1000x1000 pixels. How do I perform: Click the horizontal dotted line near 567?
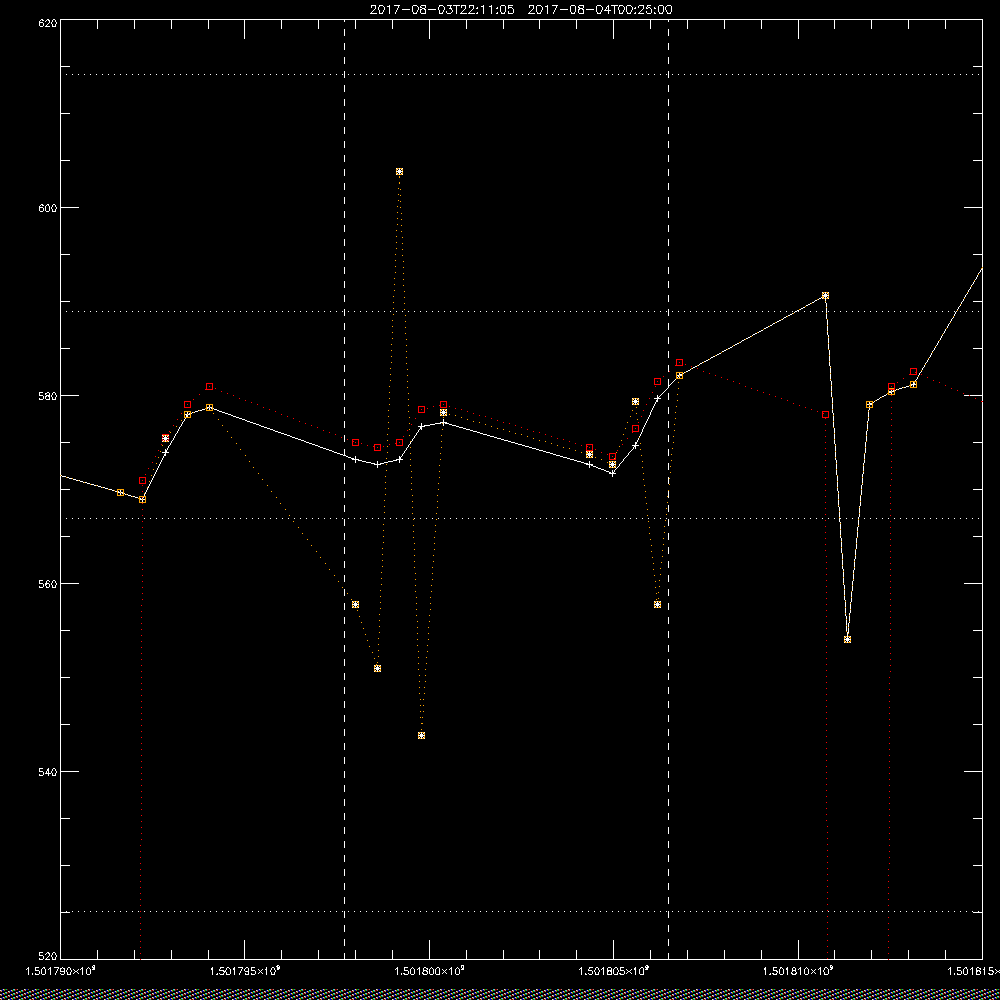(x=521, y=518)
